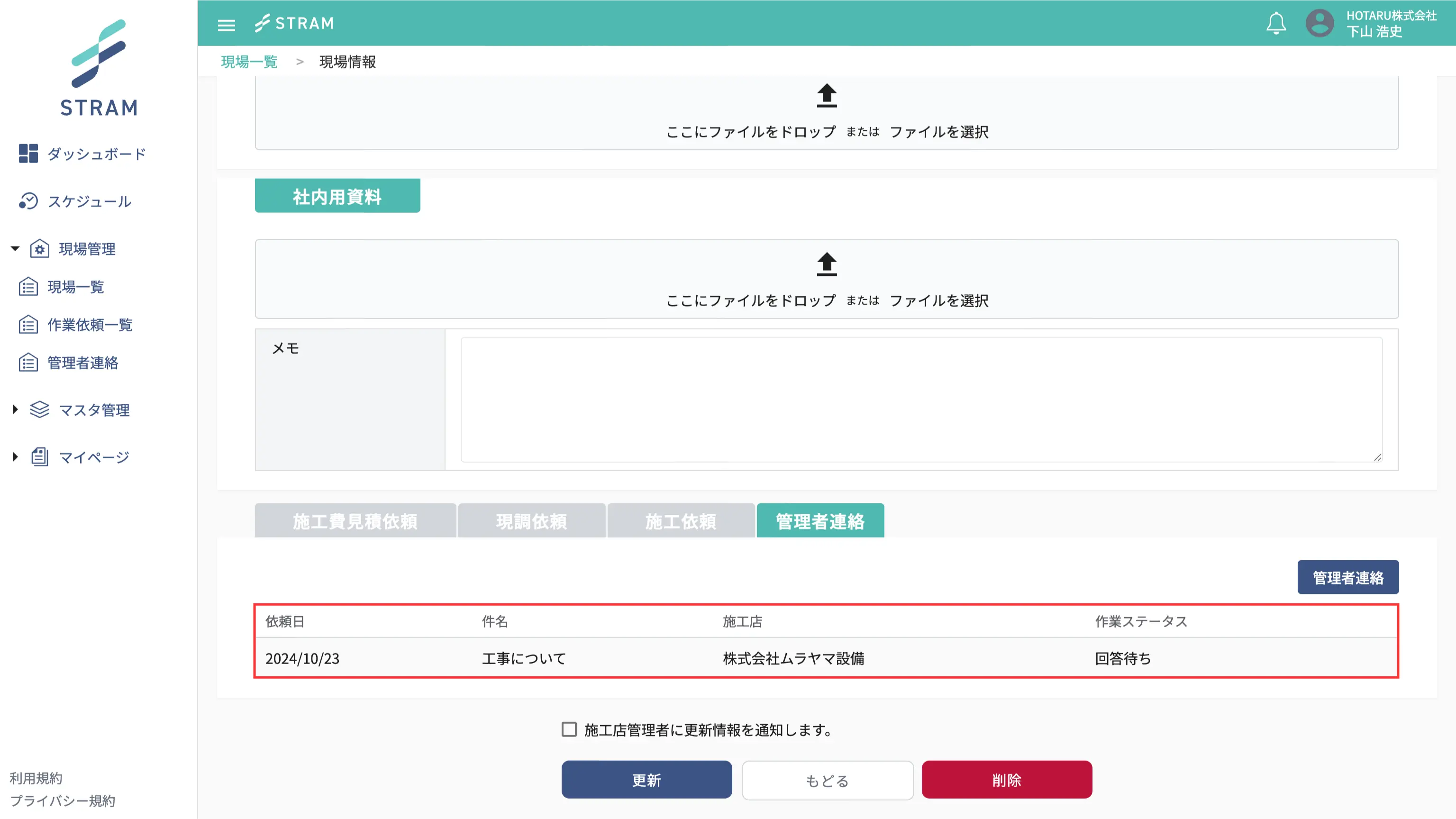This screenshot has width=1456, height=819.
Task: Enable the 施工店管理者に更新情報を通知します checkbox
Action: pos(569,730)
